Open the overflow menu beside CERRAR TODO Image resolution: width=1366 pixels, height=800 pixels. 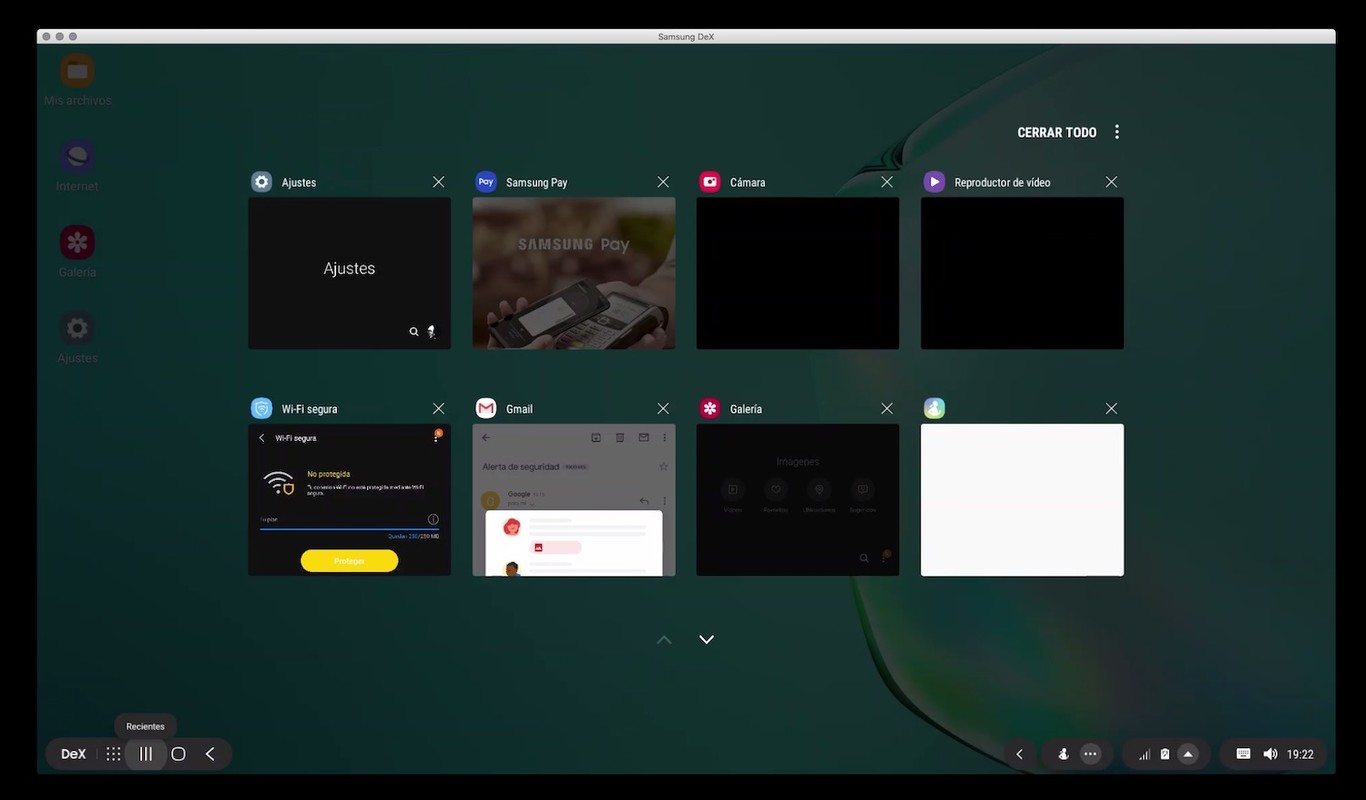click(1117, 131)
